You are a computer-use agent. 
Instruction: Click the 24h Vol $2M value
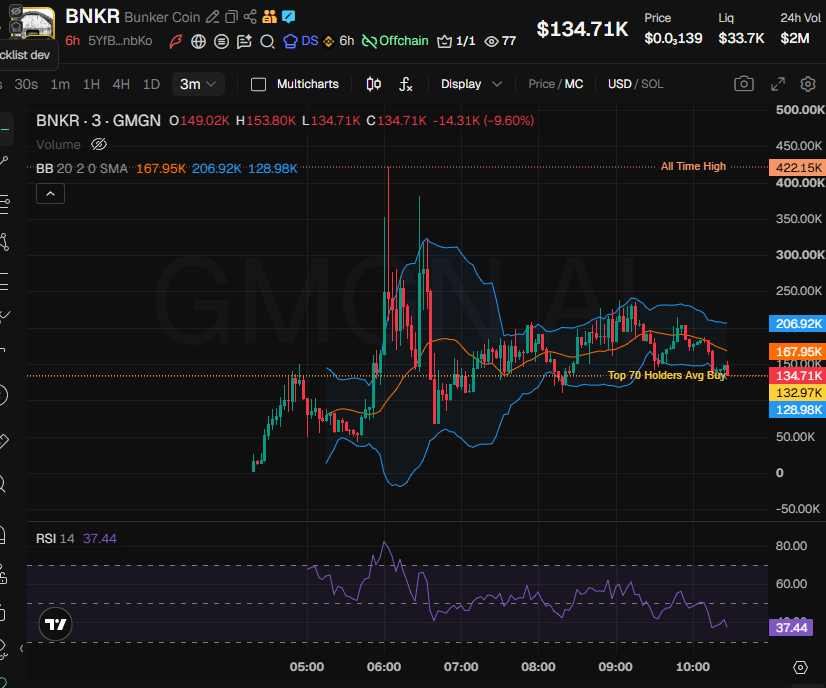click(795, 38)
